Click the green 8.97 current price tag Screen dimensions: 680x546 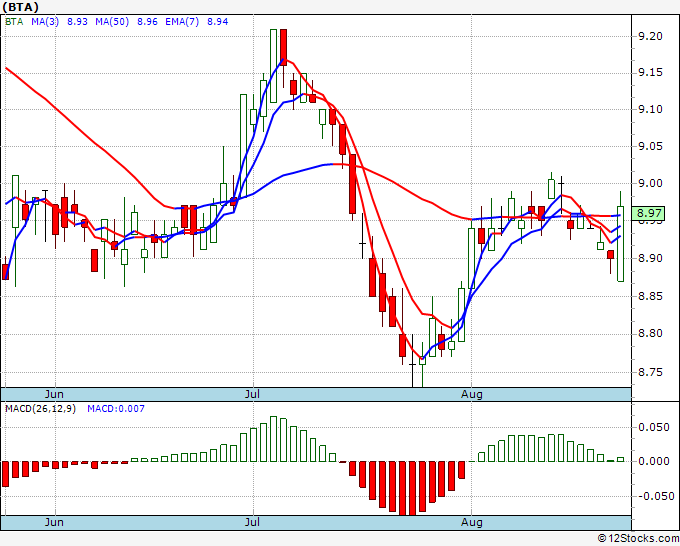[x=649, y=213]
